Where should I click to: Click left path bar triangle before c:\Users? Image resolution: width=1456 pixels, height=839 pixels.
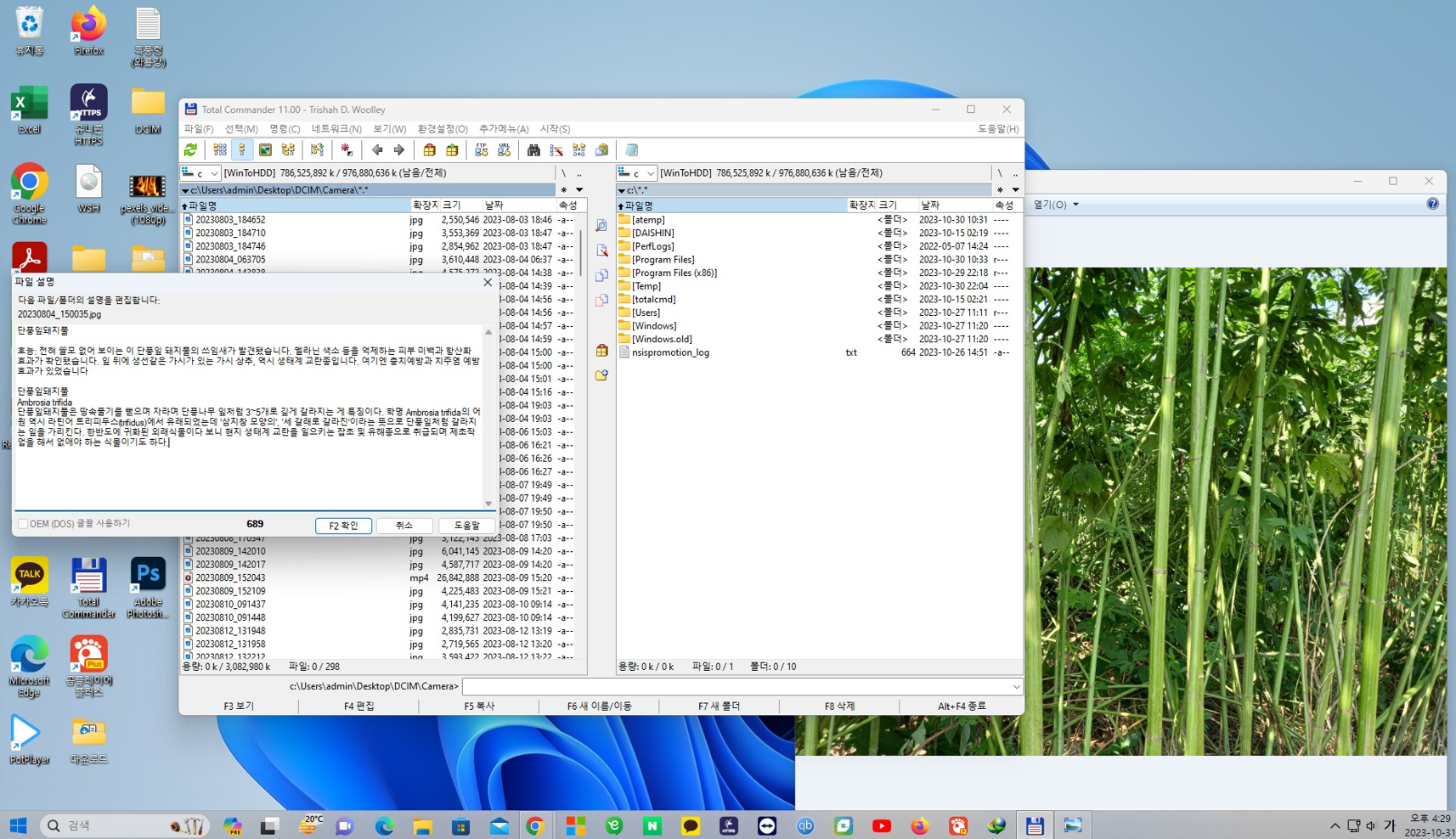(185, 190)
